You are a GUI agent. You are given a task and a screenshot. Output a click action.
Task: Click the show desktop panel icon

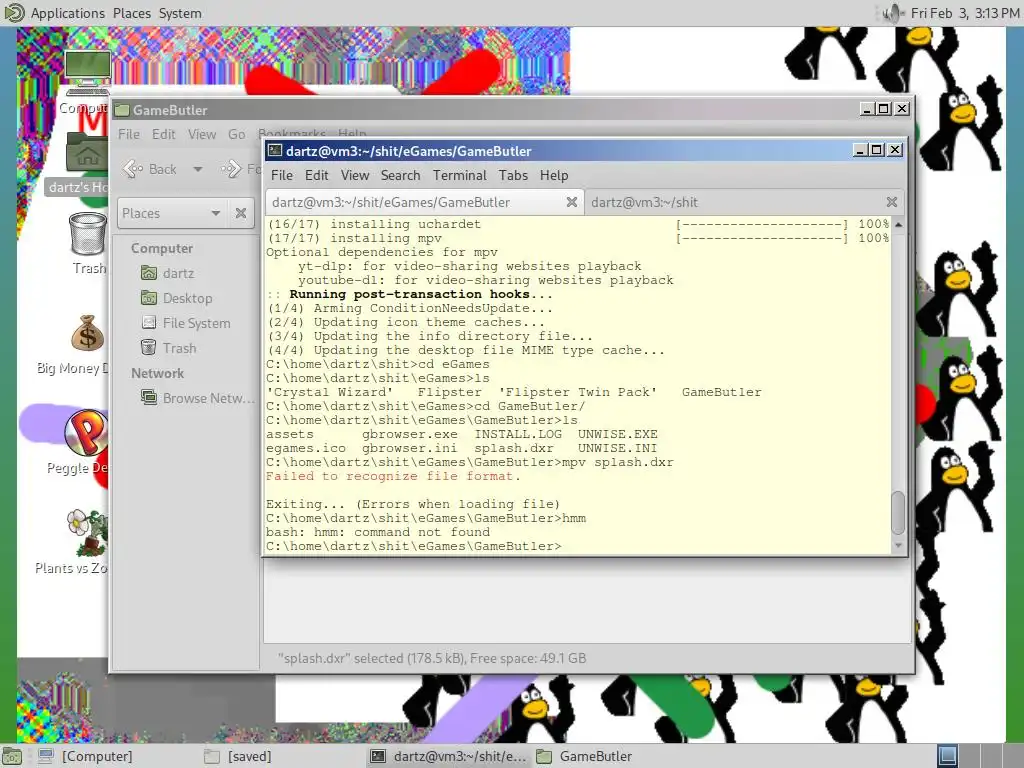[x=12, y=756]
